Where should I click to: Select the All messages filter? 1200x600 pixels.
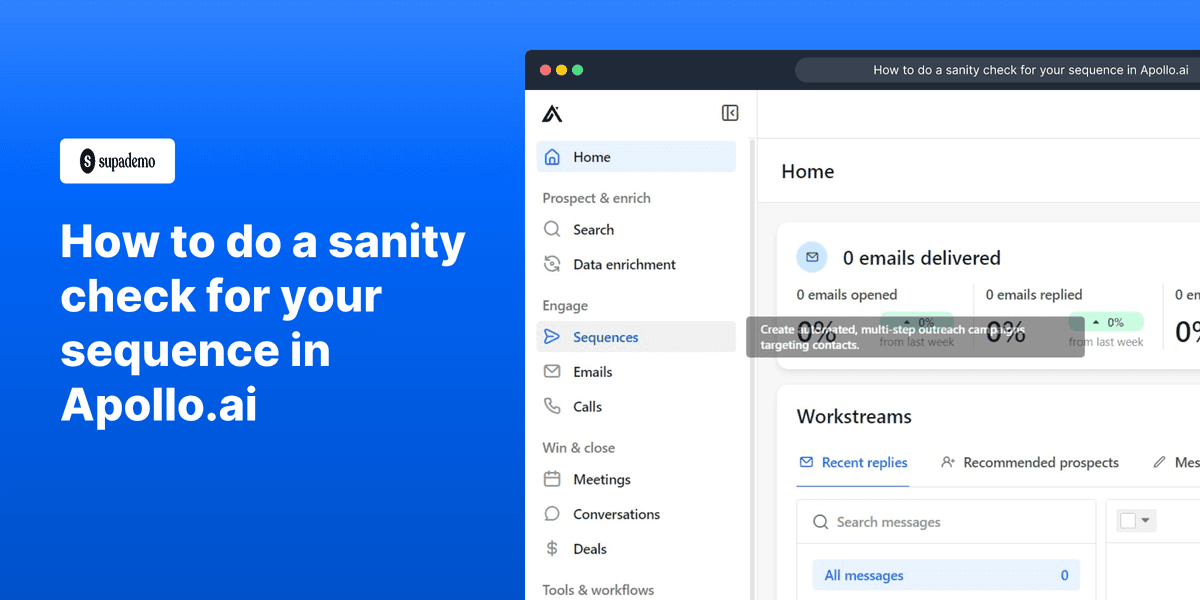pos(864,575)
